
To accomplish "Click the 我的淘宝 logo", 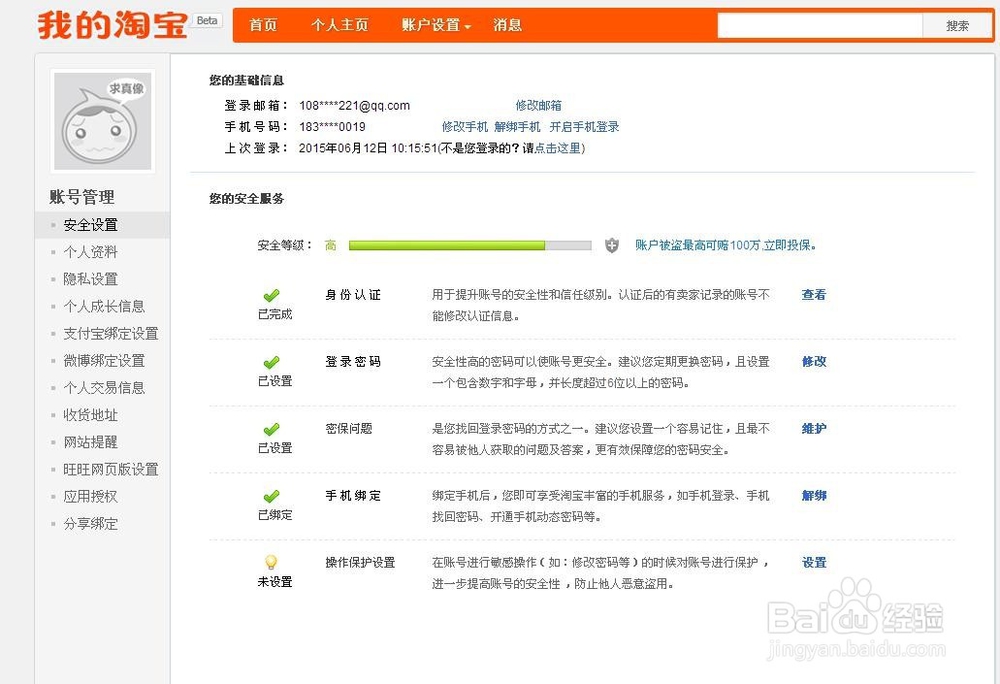I will pos(100,24).
